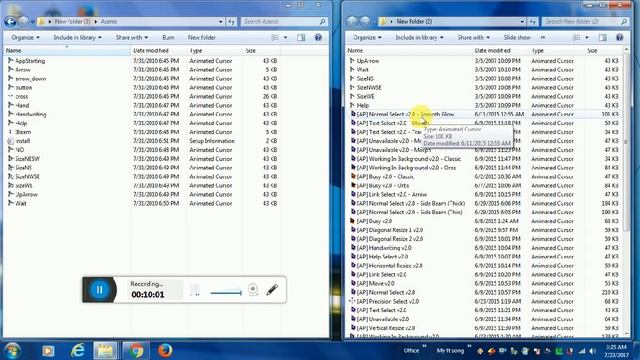Pause the screen recording

(x=99, y=290)
